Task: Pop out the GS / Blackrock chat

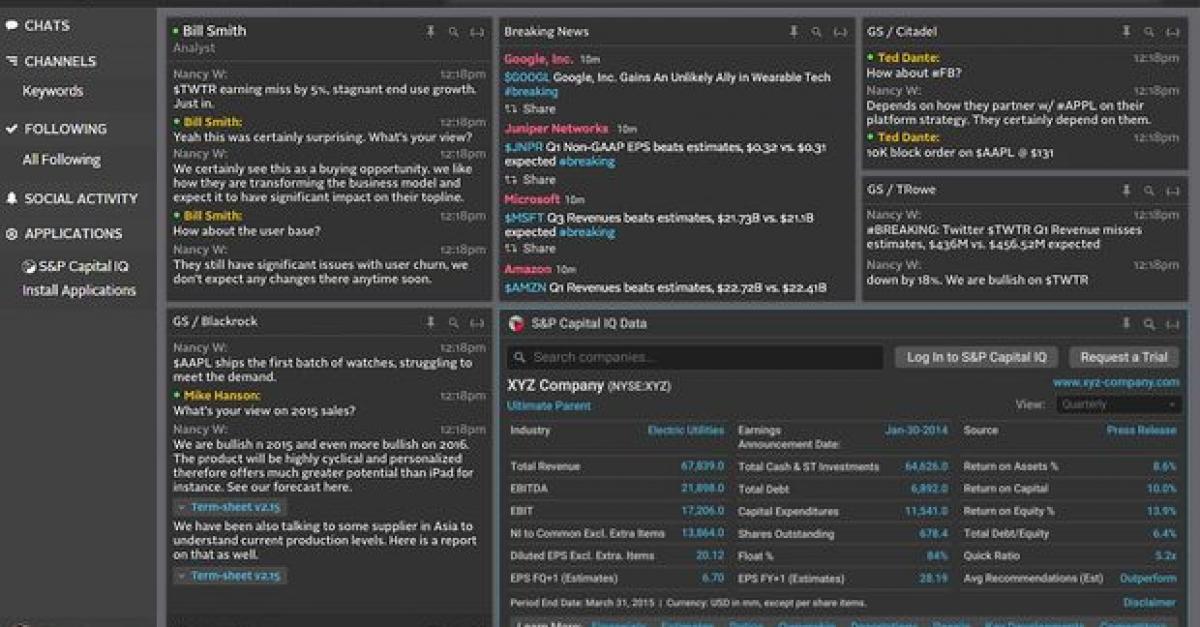Action: [x=477, y=322]
